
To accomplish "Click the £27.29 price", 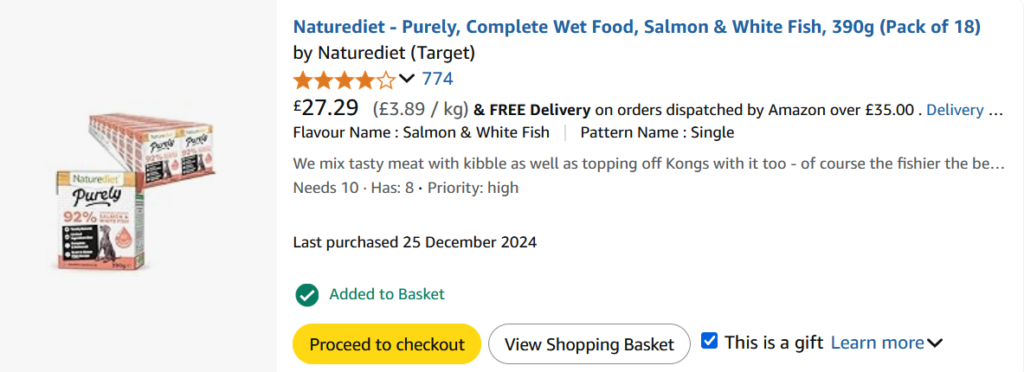I will pos(326,107).
